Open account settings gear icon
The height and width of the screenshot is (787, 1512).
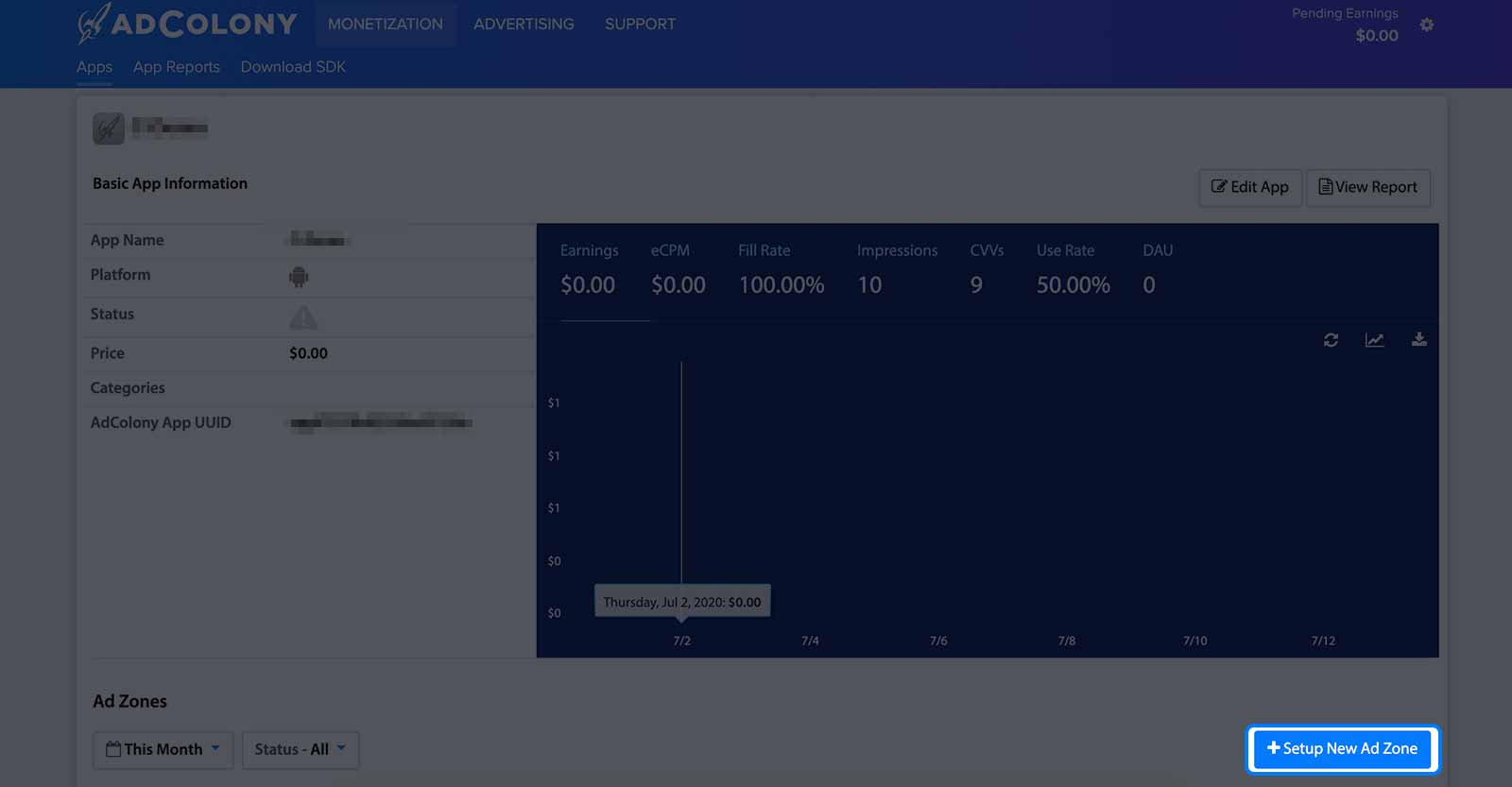[x=1427, y=25]
